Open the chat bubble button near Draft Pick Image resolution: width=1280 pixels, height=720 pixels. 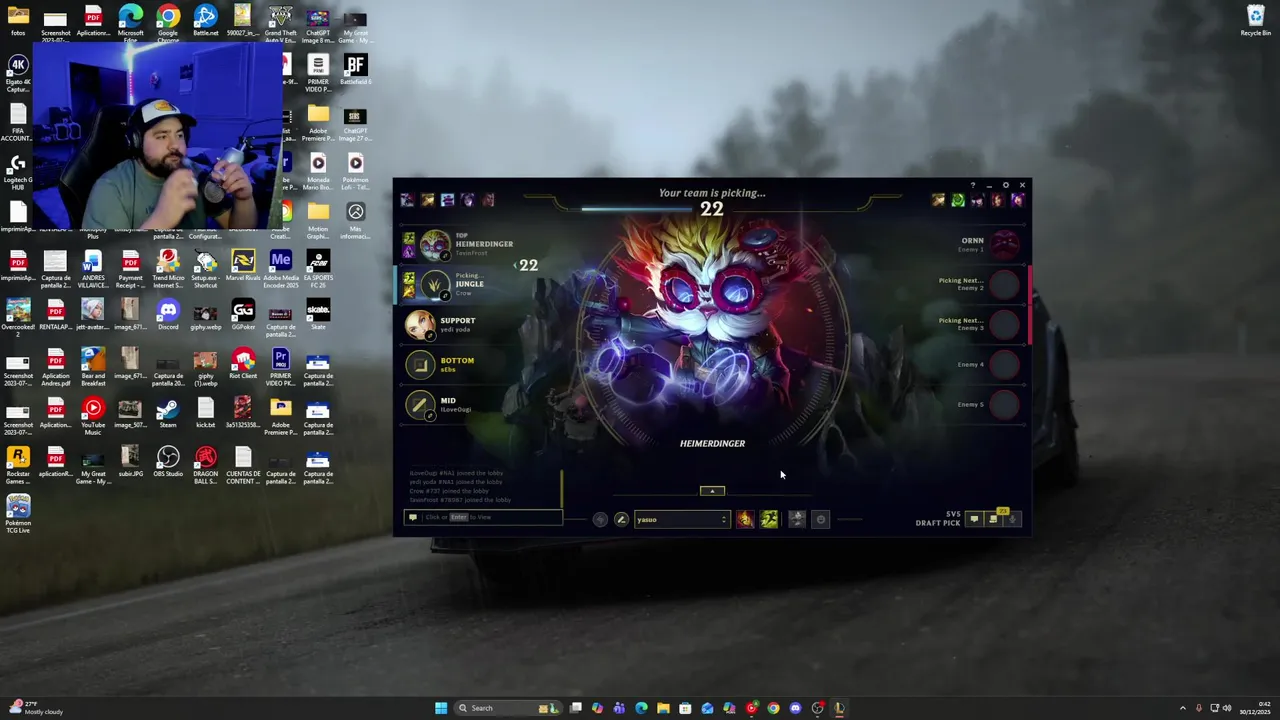tap(974, 519)
